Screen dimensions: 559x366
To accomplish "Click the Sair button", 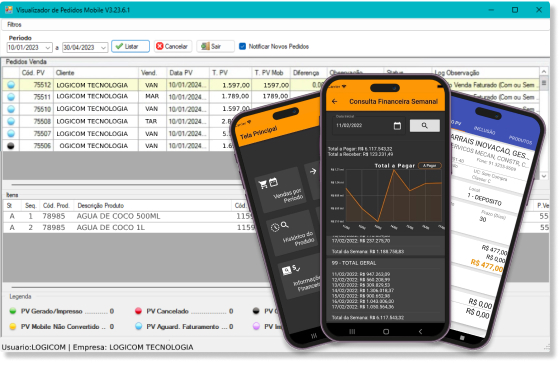I will (215, 46).
